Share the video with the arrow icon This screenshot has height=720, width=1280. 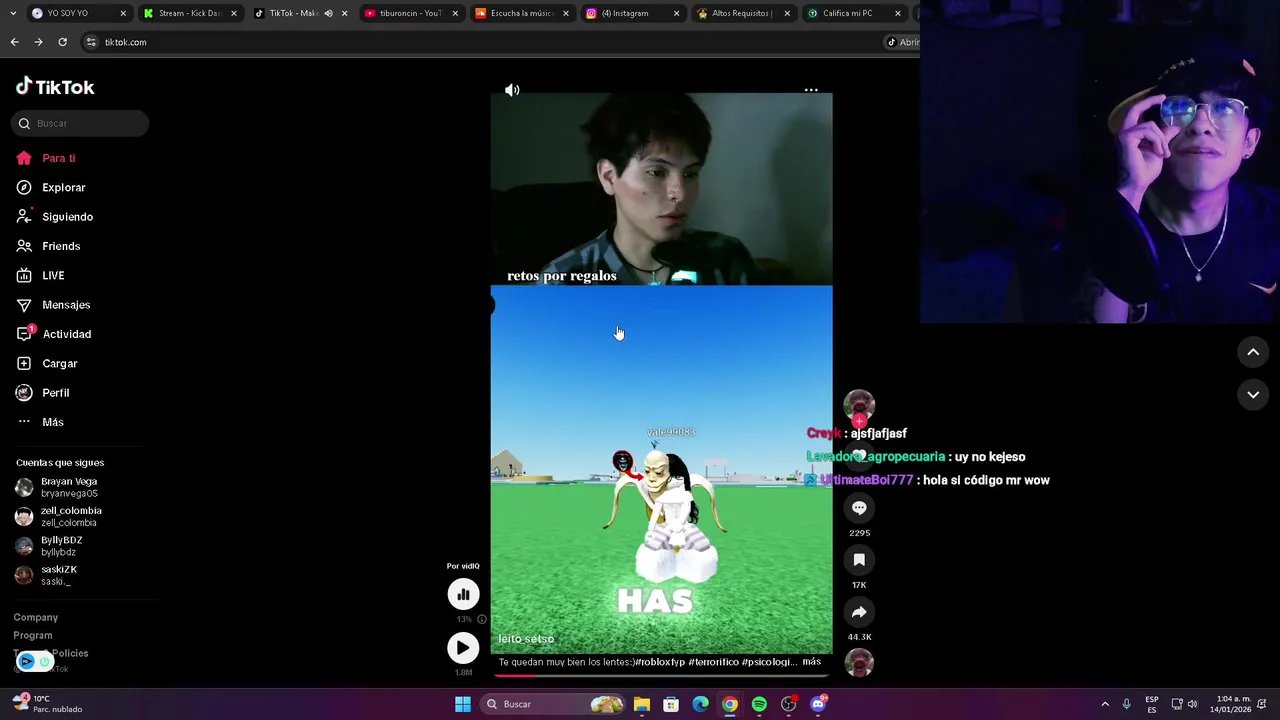click(x=859, y=612)
